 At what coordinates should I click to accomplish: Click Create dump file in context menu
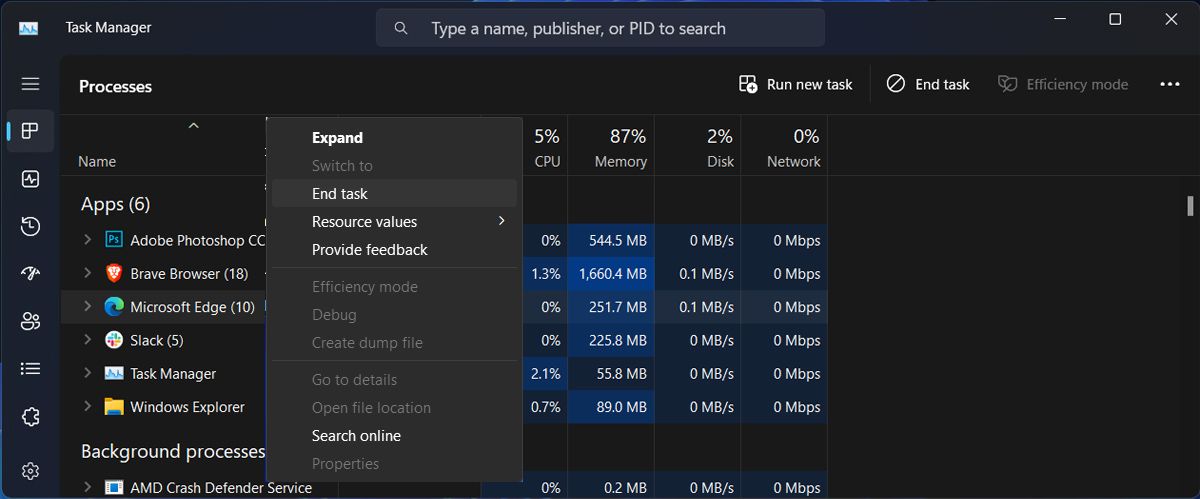pos(394,343)
